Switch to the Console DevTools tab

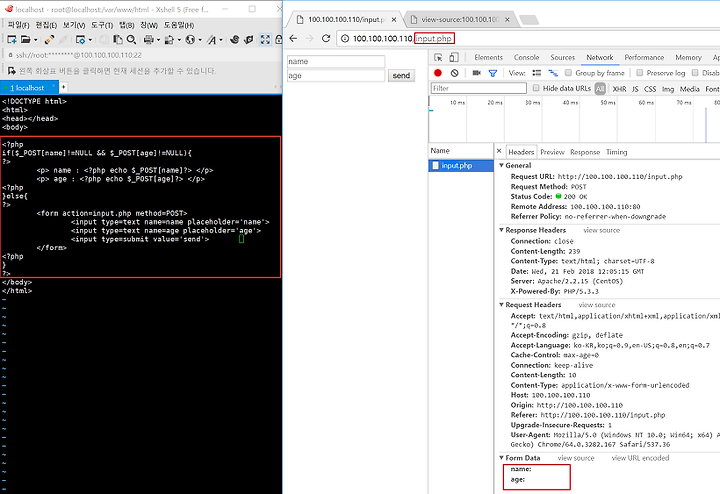[526, 57]
